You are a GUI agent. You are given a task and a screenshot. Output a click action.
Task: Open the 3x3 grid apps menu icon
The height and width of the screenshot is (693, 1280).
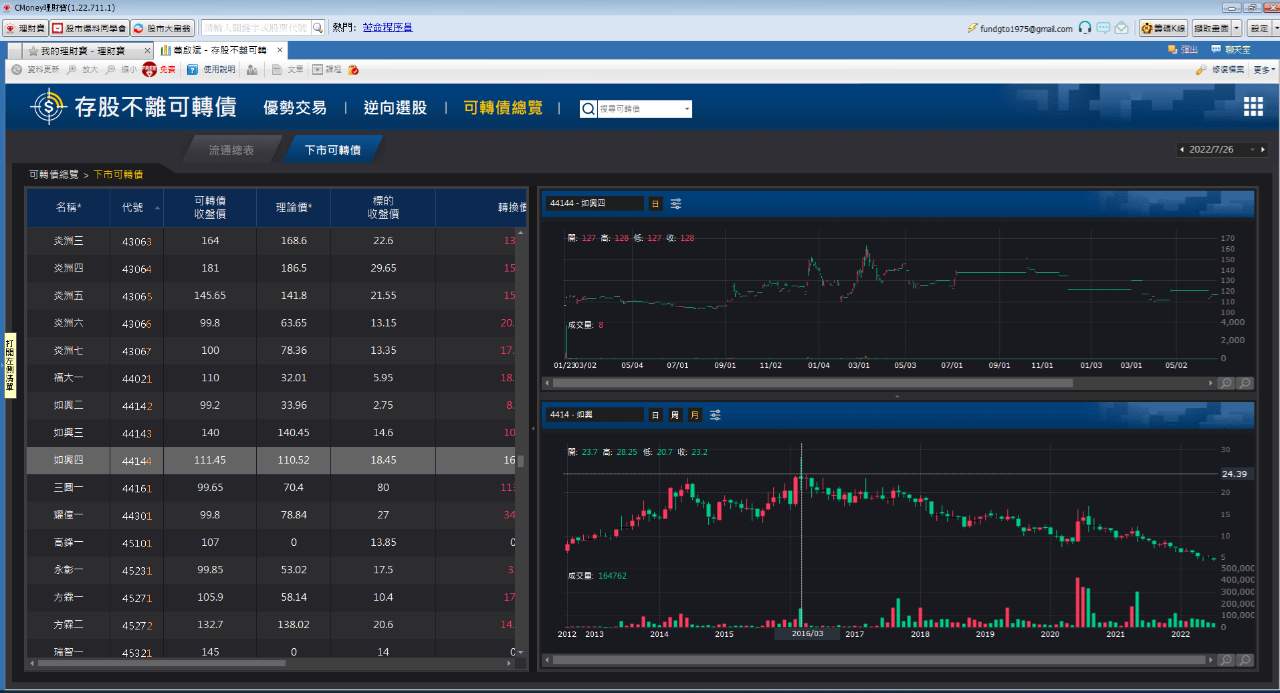point(1253,107)
